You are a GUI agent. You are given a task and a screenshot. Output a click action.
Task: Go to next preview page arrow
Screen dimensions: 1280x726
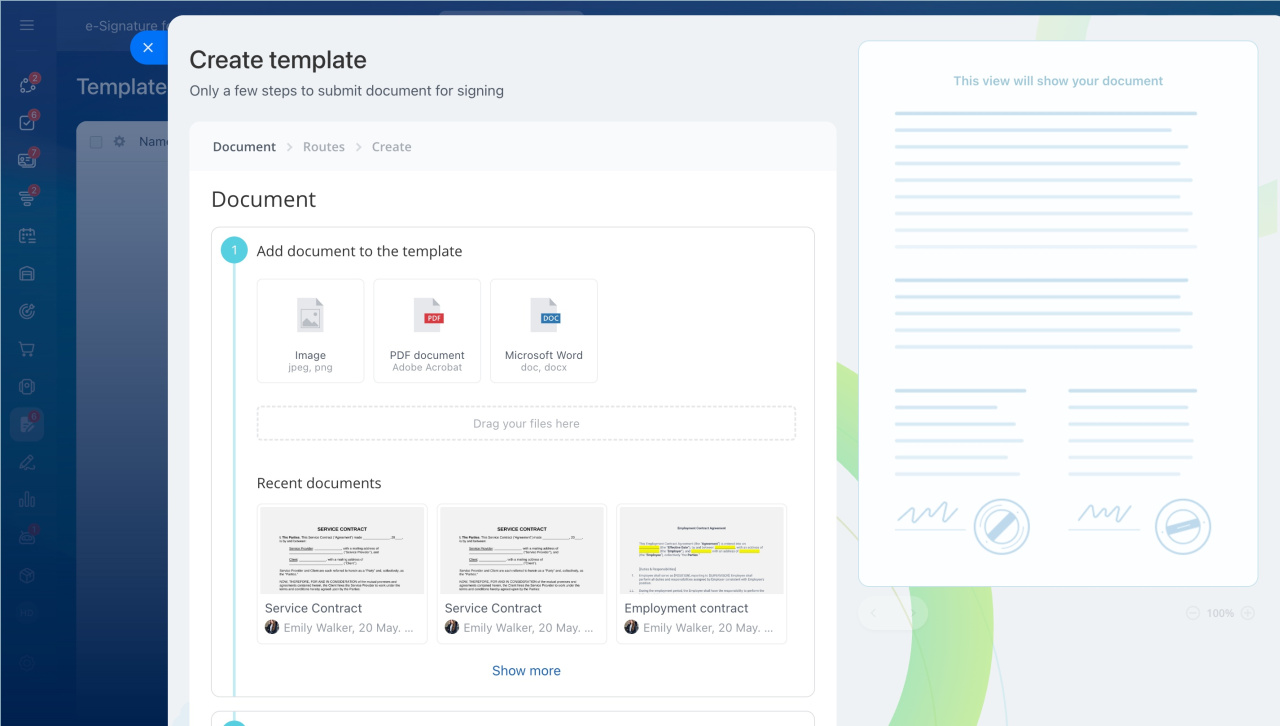pos(912,612)
